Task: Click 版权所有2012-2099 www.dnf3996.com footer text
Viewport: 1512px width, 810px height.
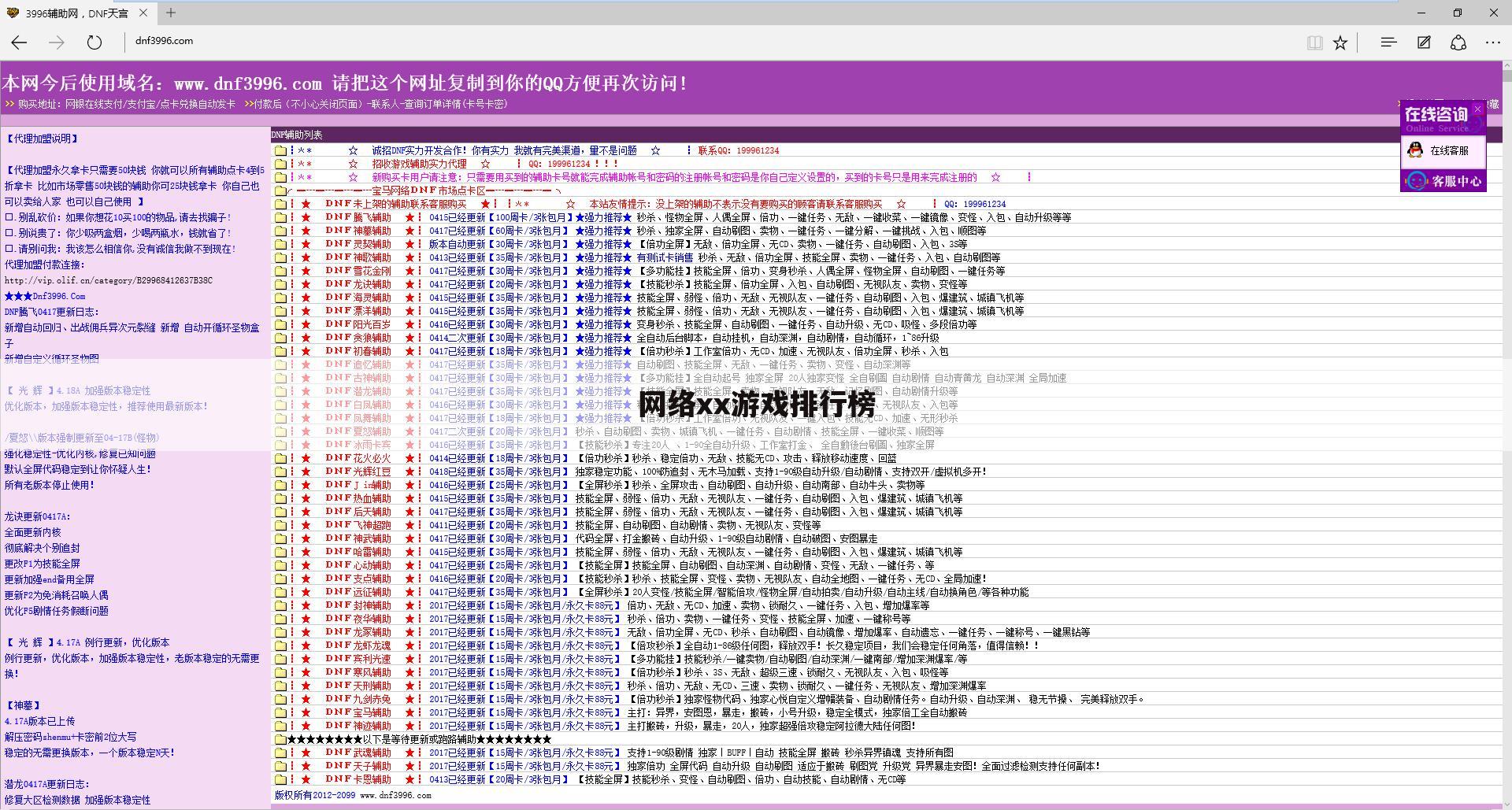Action: click(353, 796)
